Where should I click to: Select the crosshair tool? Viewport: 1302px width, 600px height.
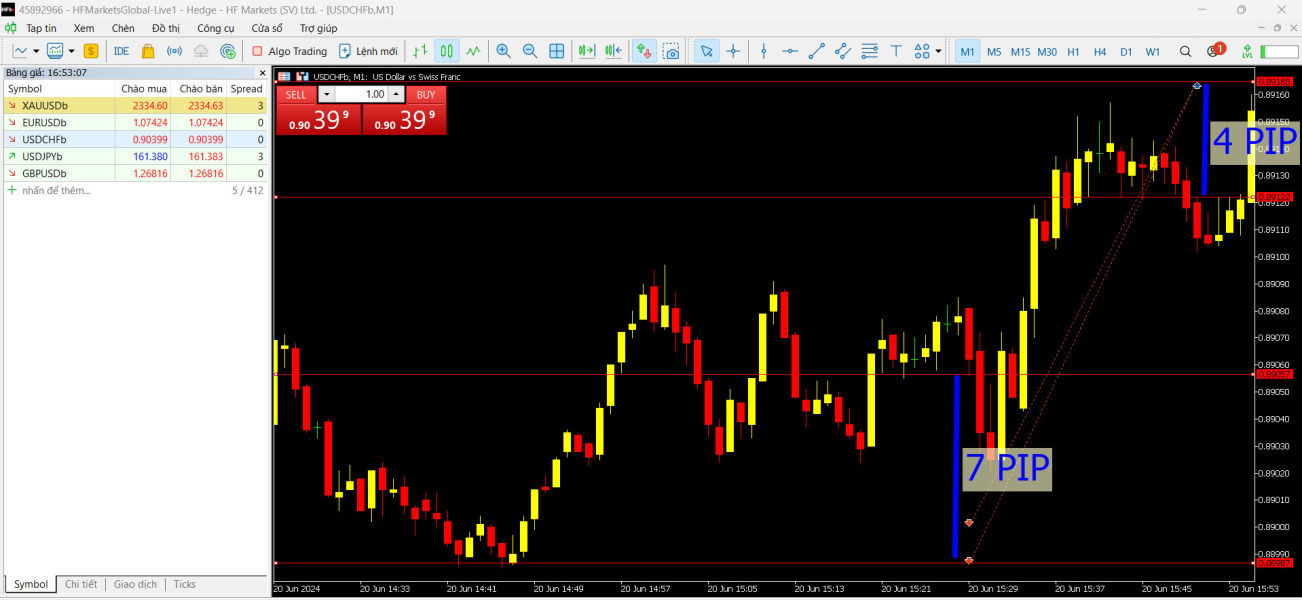click(733, 51)
